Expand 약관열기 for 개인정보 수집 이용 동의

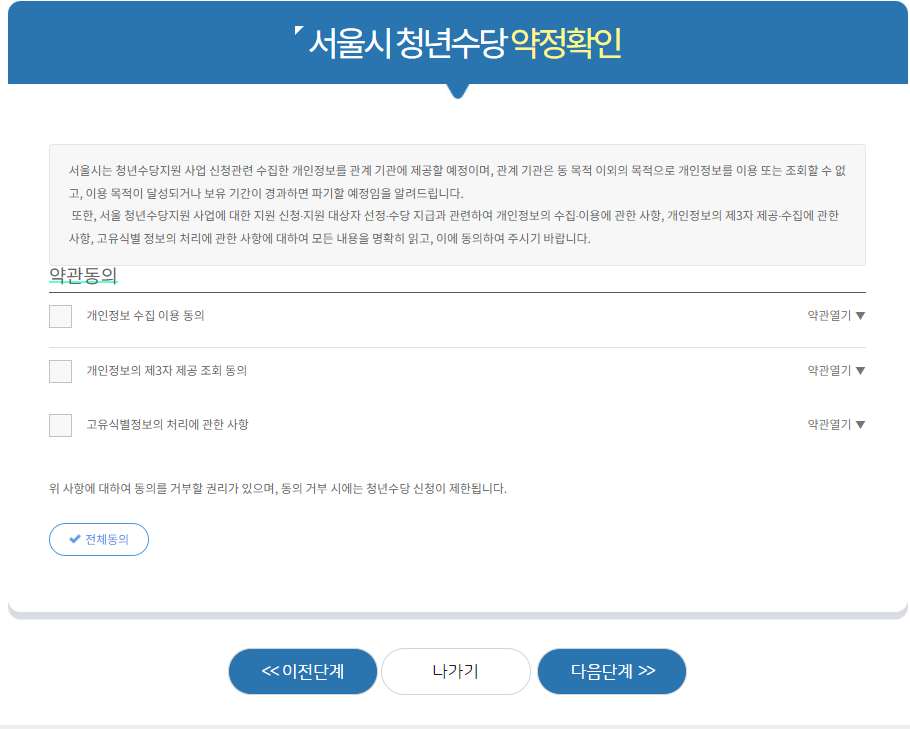point(836,316)
